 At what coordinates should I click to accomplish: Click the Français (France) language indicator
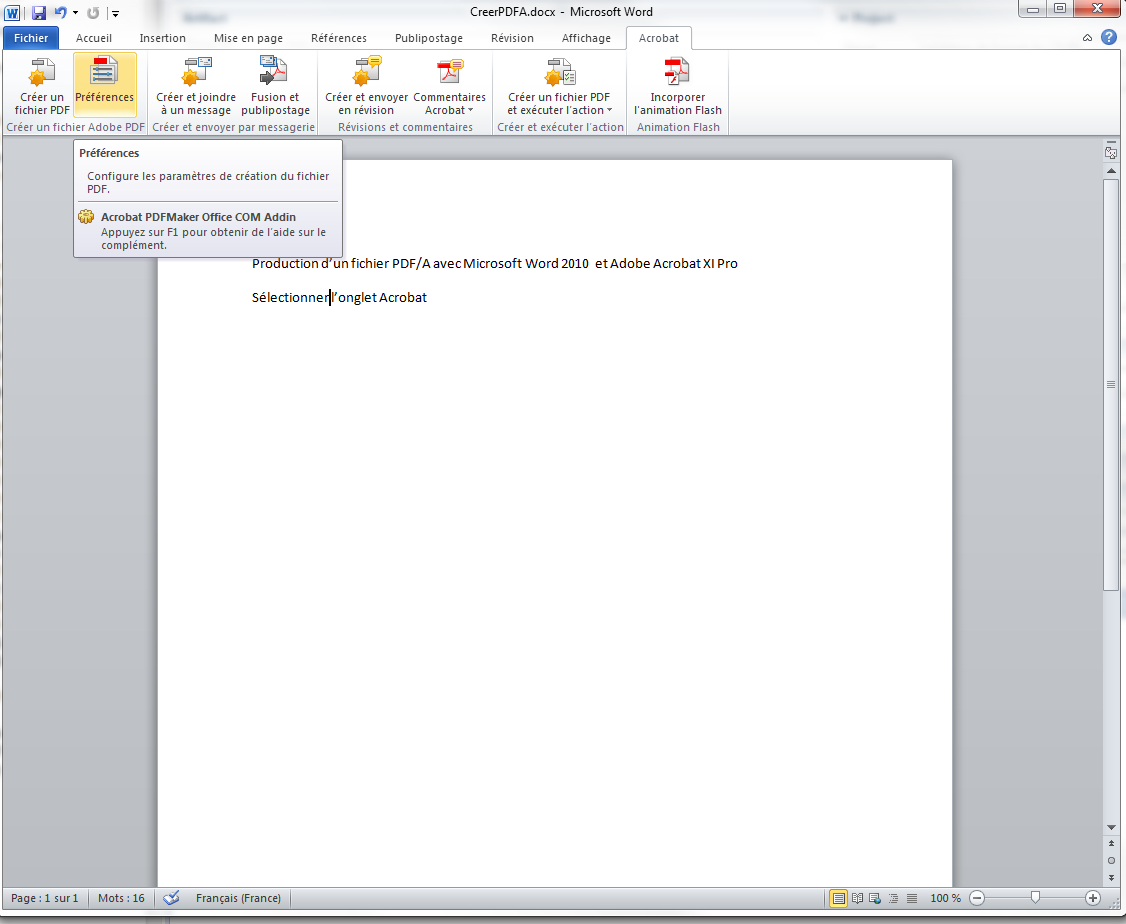point(238,898)
